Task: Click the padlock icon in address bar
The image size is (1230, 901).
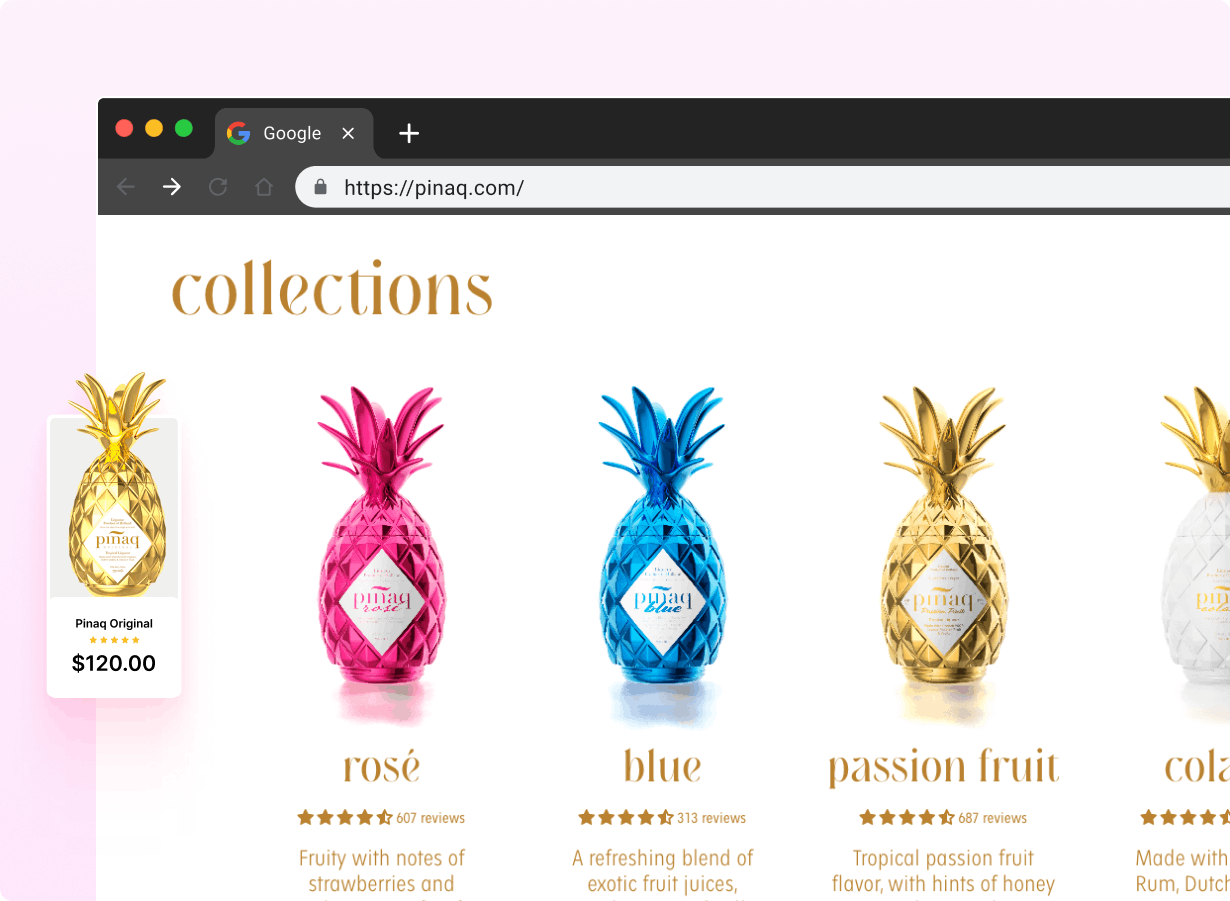Action: [x=320, y=187]
